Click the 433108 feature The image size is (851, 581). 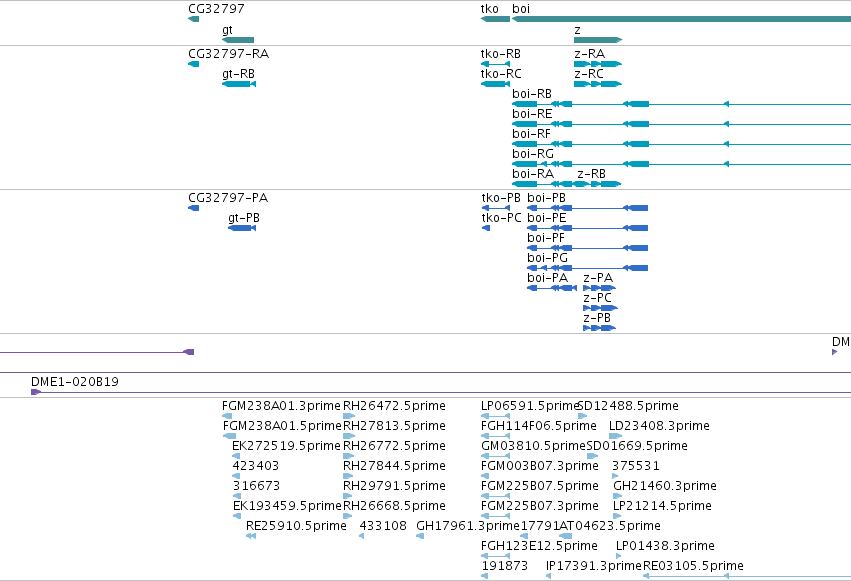click(361, 536)
